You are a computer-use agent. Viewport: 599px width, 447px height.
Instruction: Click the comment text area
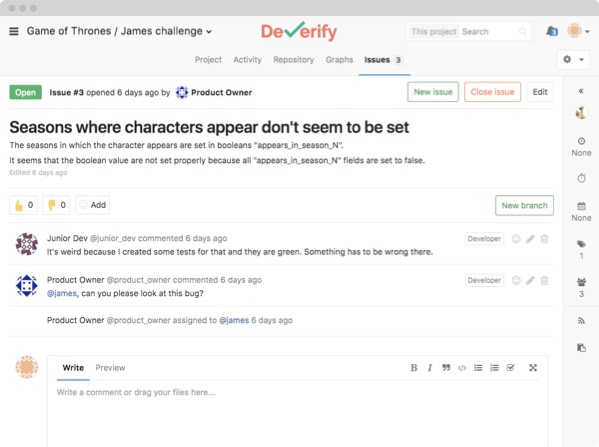coord(298,415)
